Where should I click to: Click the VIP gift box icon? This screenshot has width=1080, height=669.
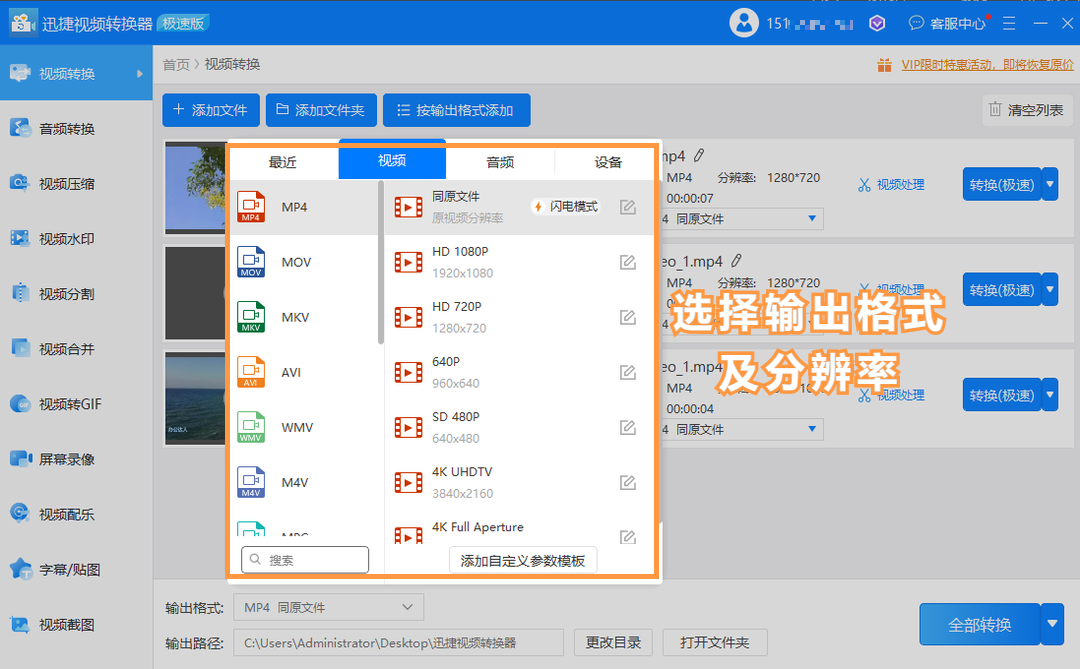tap(884, 65)
